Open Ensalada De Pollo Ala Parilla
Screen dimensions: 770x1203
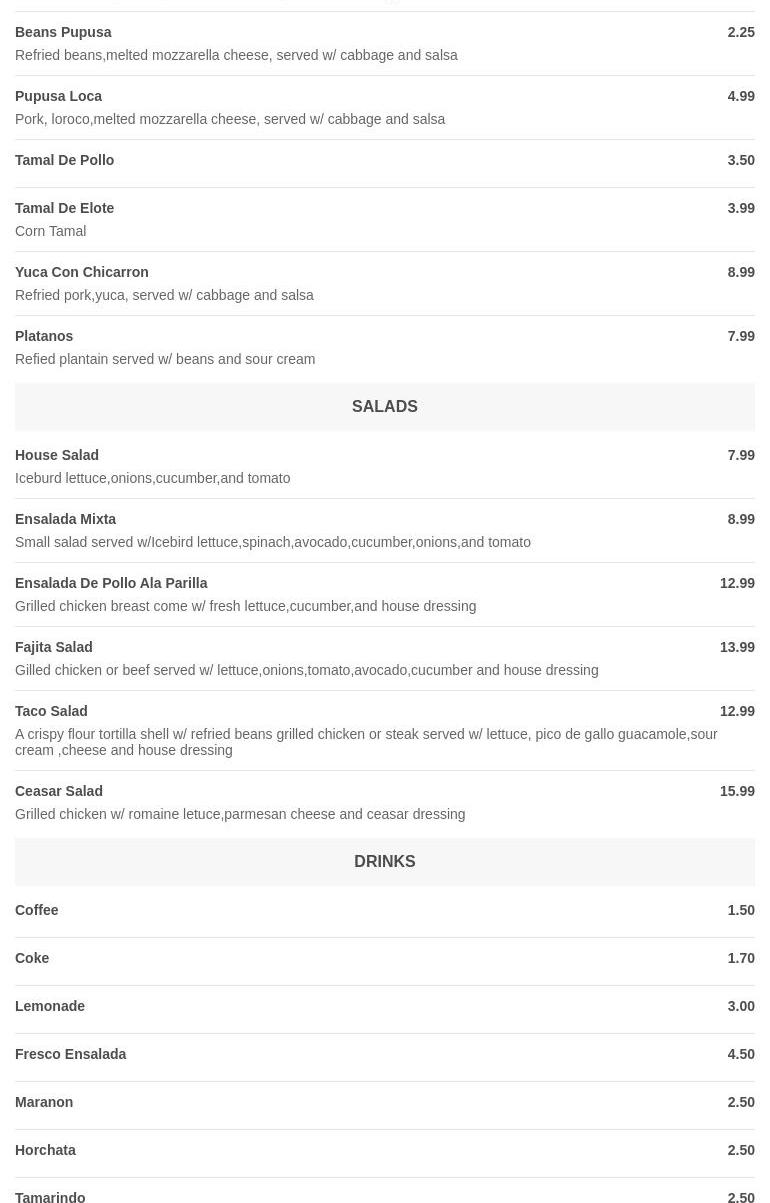click(111, 583)
